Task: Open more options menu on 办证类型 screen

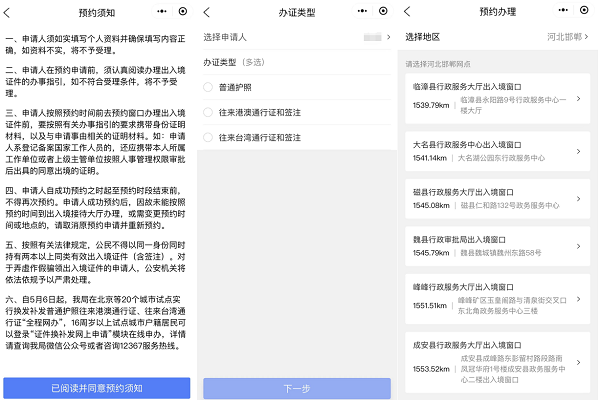Action: [x=362, y=11]
